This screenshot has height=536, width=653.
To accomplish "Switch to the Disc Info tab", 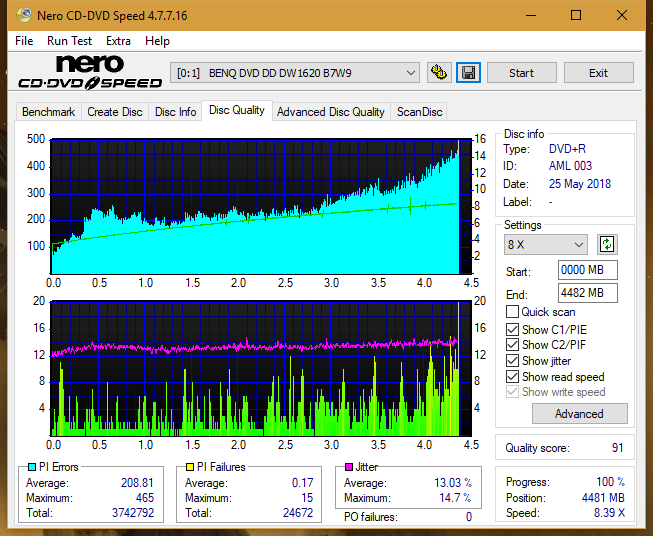I will 175,112.
